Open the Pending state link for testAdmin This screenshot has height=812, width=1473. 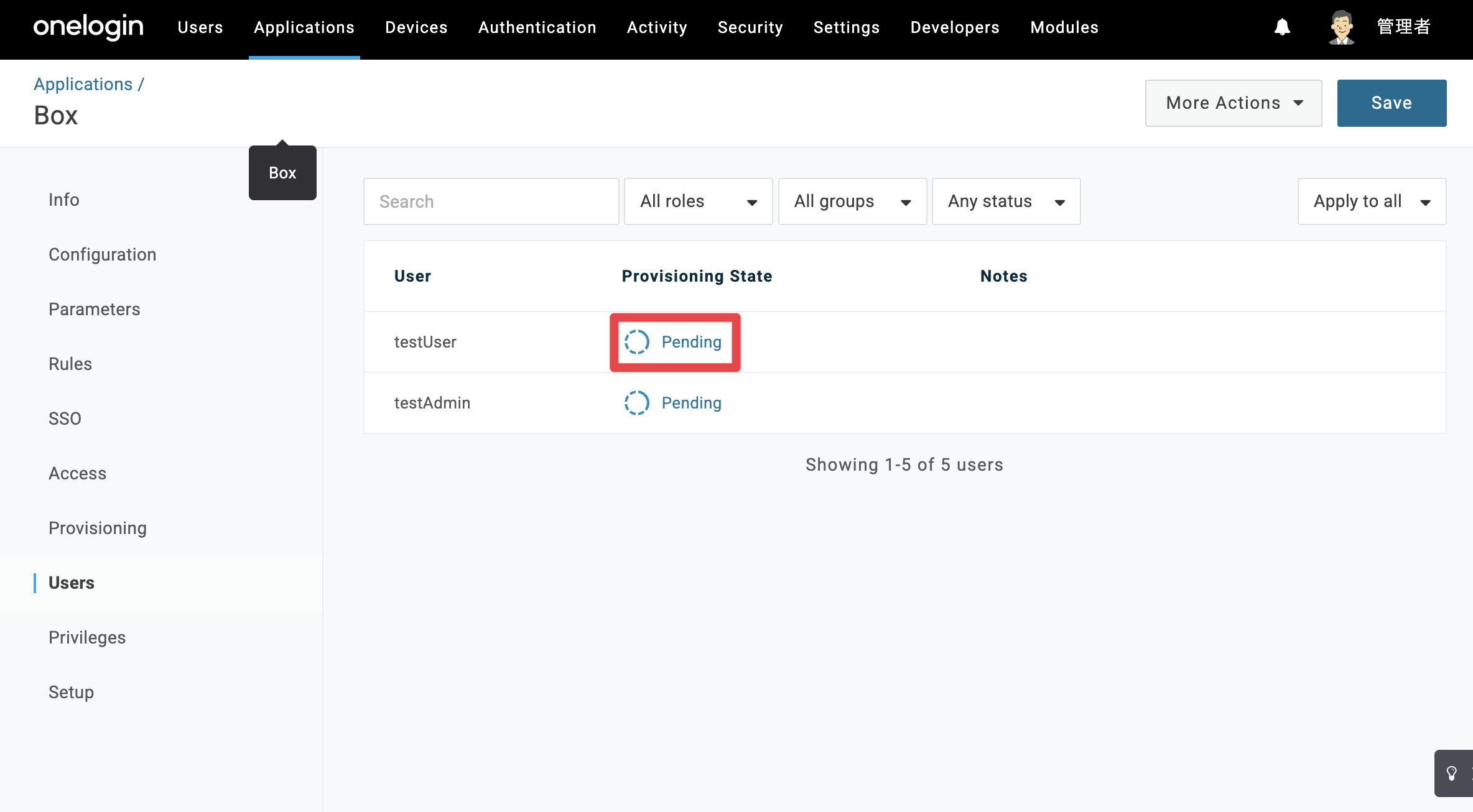pyautogui.click(x=692, y=403)
